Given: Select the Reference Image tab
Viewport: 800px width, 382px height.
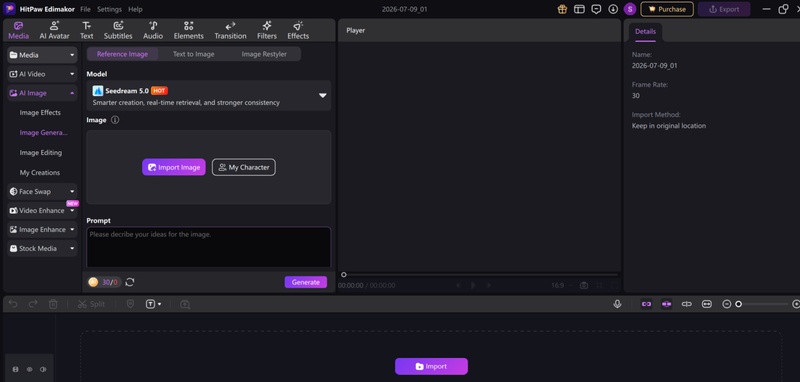Looking at the screenshot, I should pyautogui.click(x=122, y=54).
